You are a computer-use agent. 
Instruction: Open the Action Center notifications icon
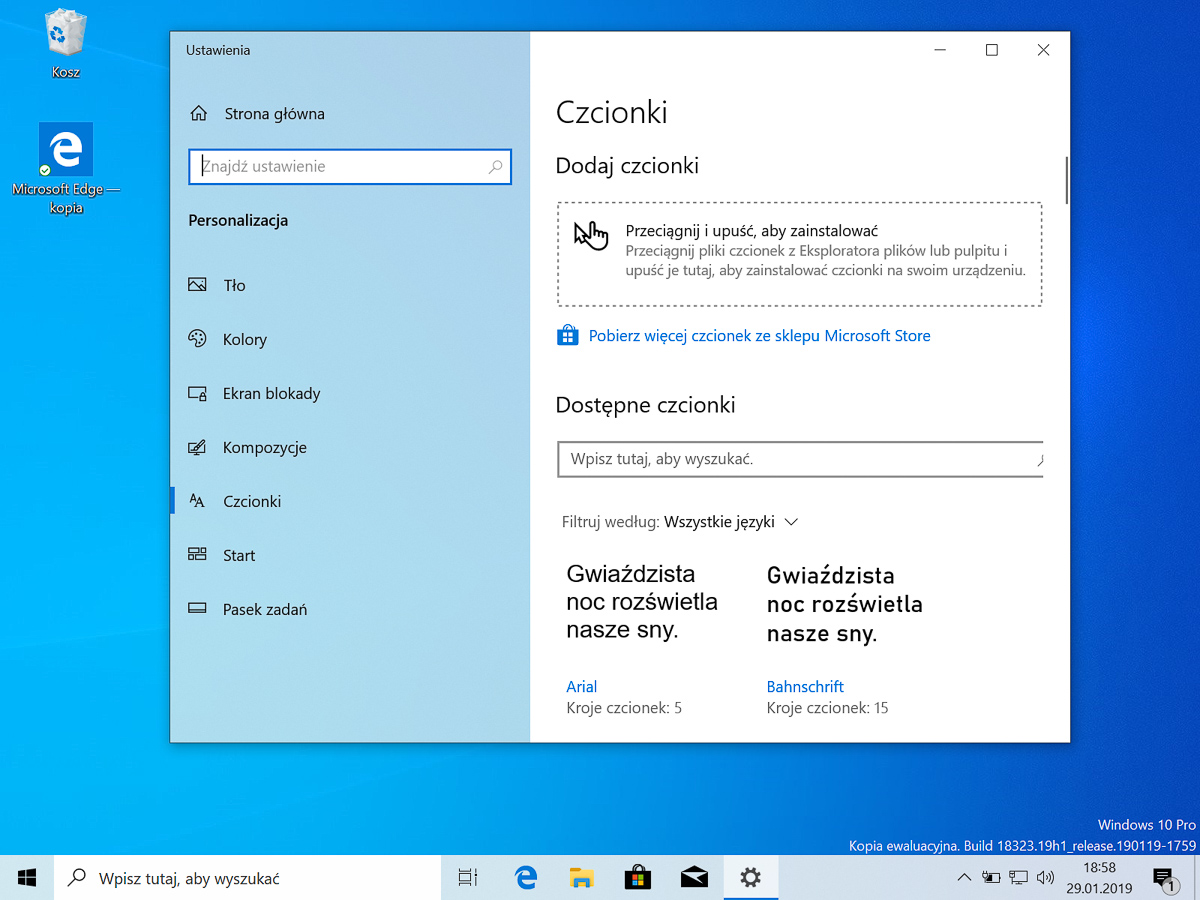tap(1164, 878)
